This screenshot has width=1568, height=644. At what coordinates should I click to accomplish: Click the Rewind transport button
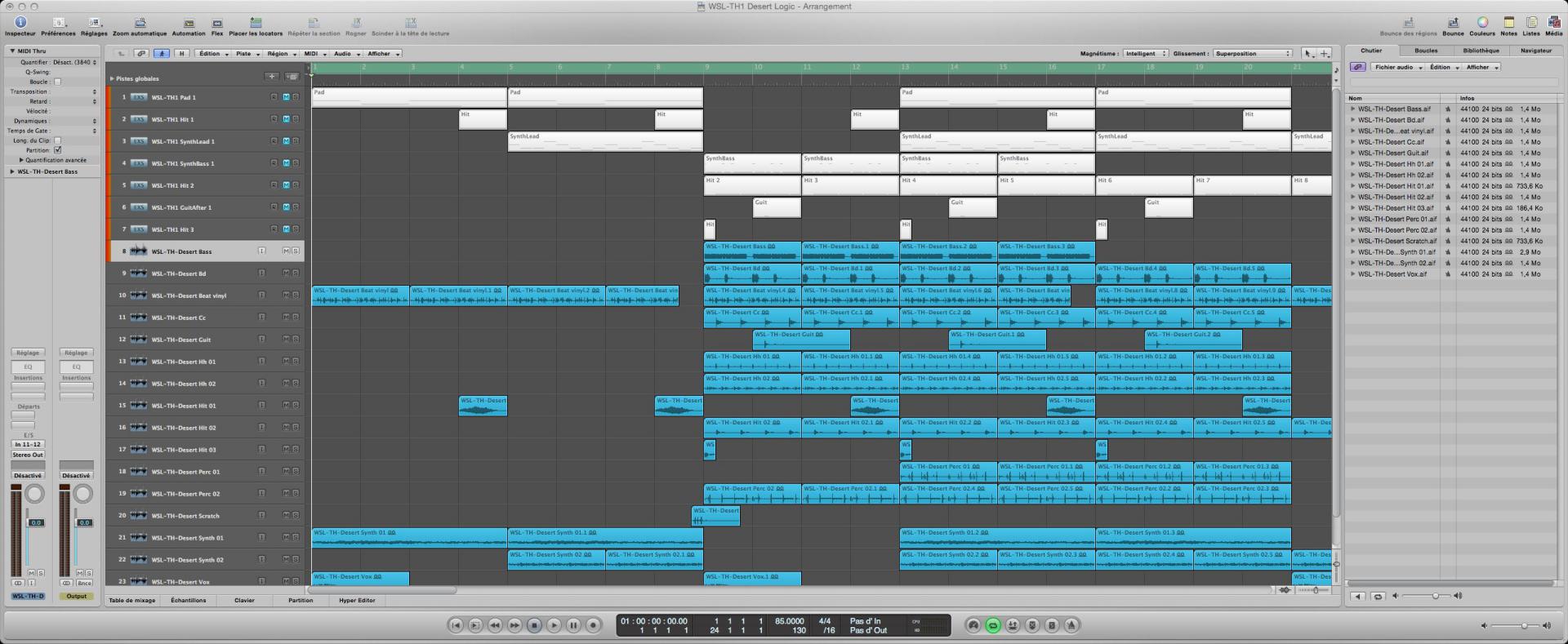(495, 625)
